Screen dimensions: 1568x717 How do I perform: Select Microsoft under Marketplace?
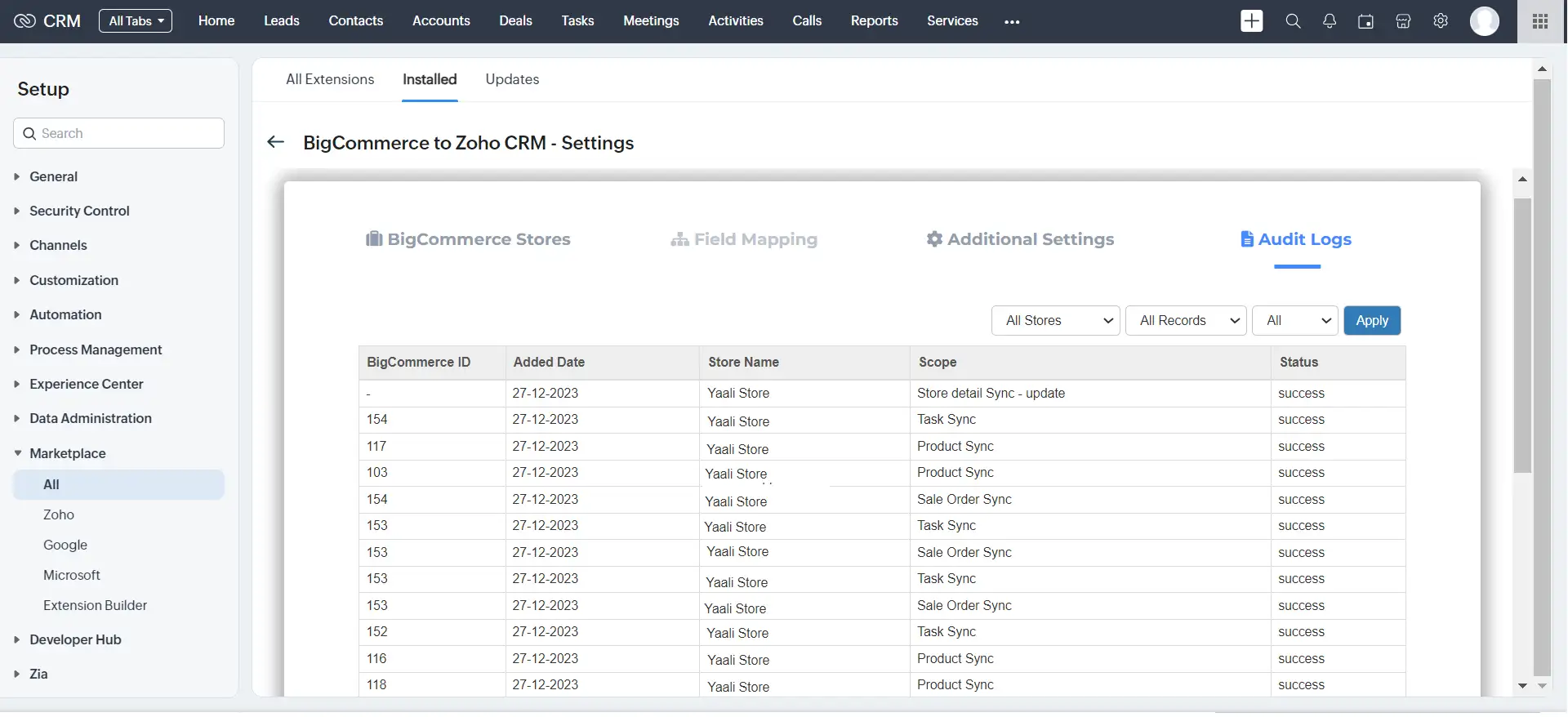pos(72,575)
